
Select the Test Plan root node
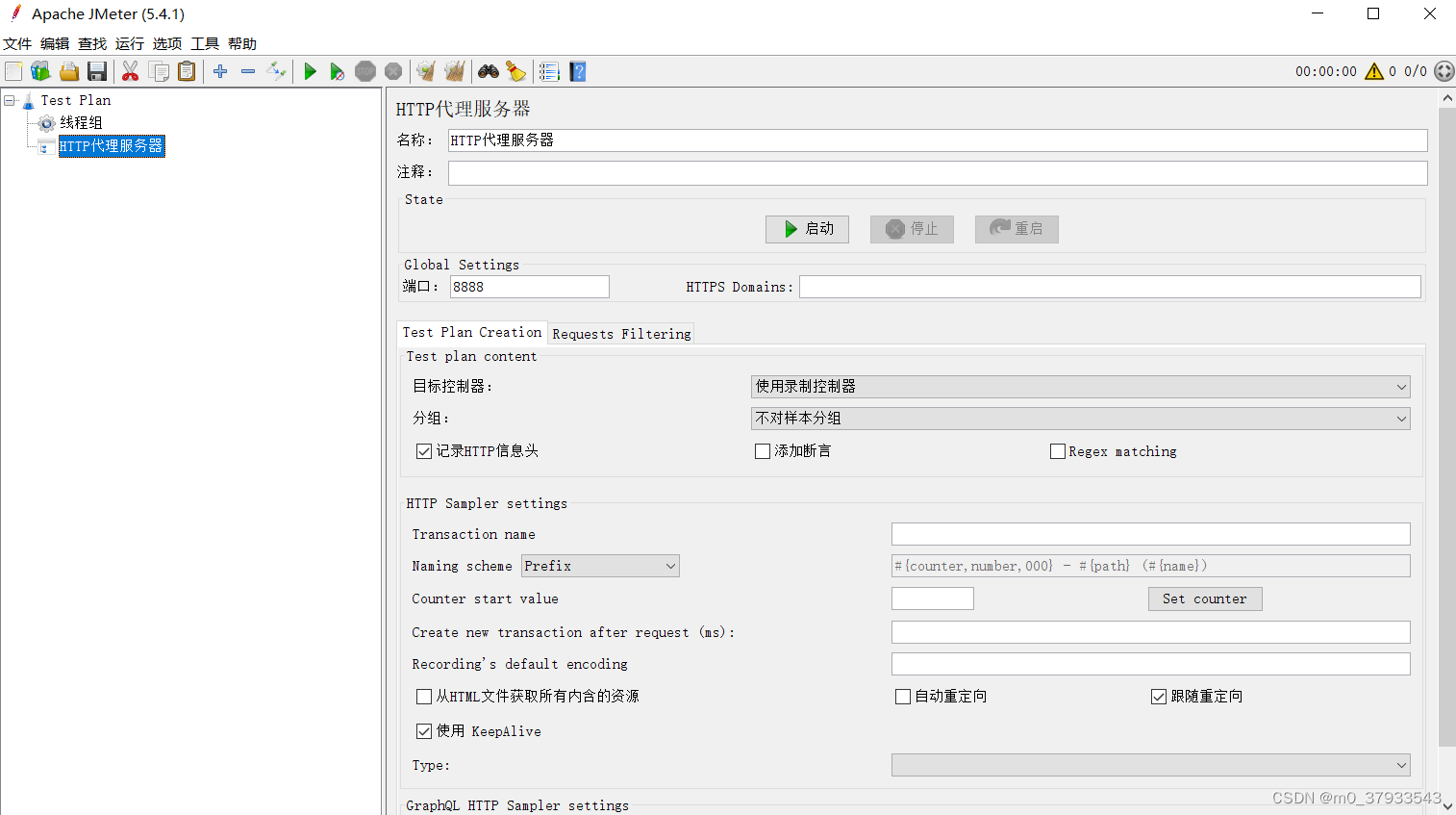pyautogui.click(x=76, y=100)
